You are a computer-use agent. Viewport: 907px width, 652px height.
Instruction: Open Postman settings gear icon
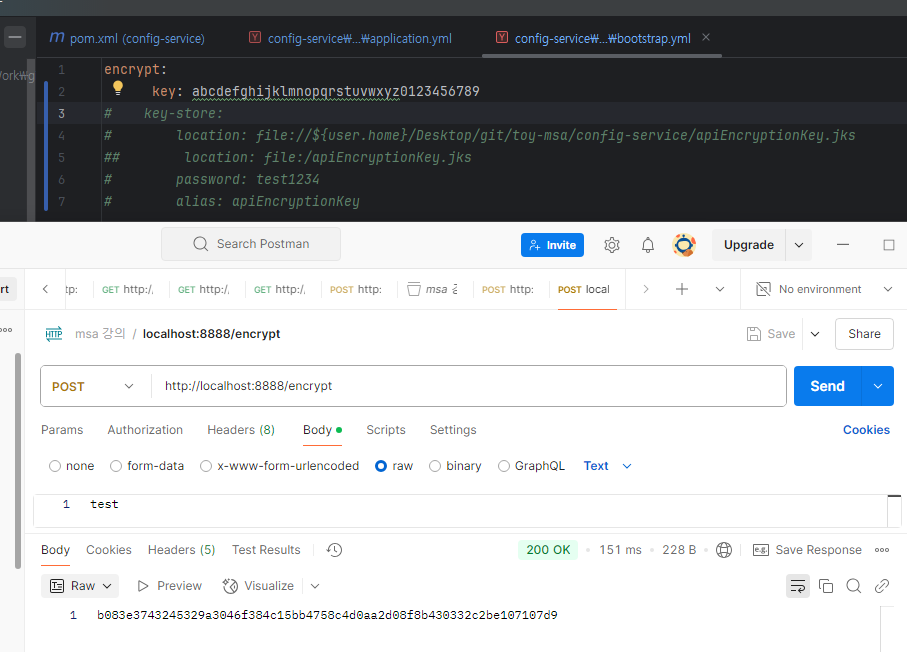(612, 245)
